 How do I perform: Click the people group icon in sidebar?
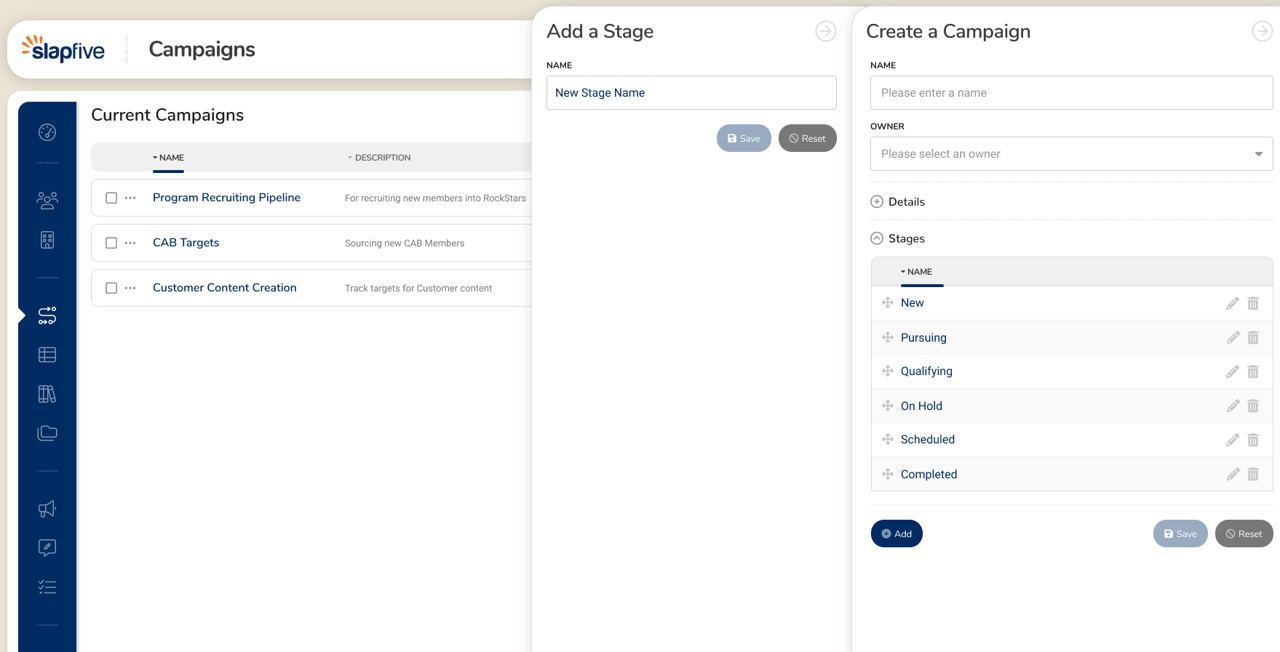click(x=47, y=200)
